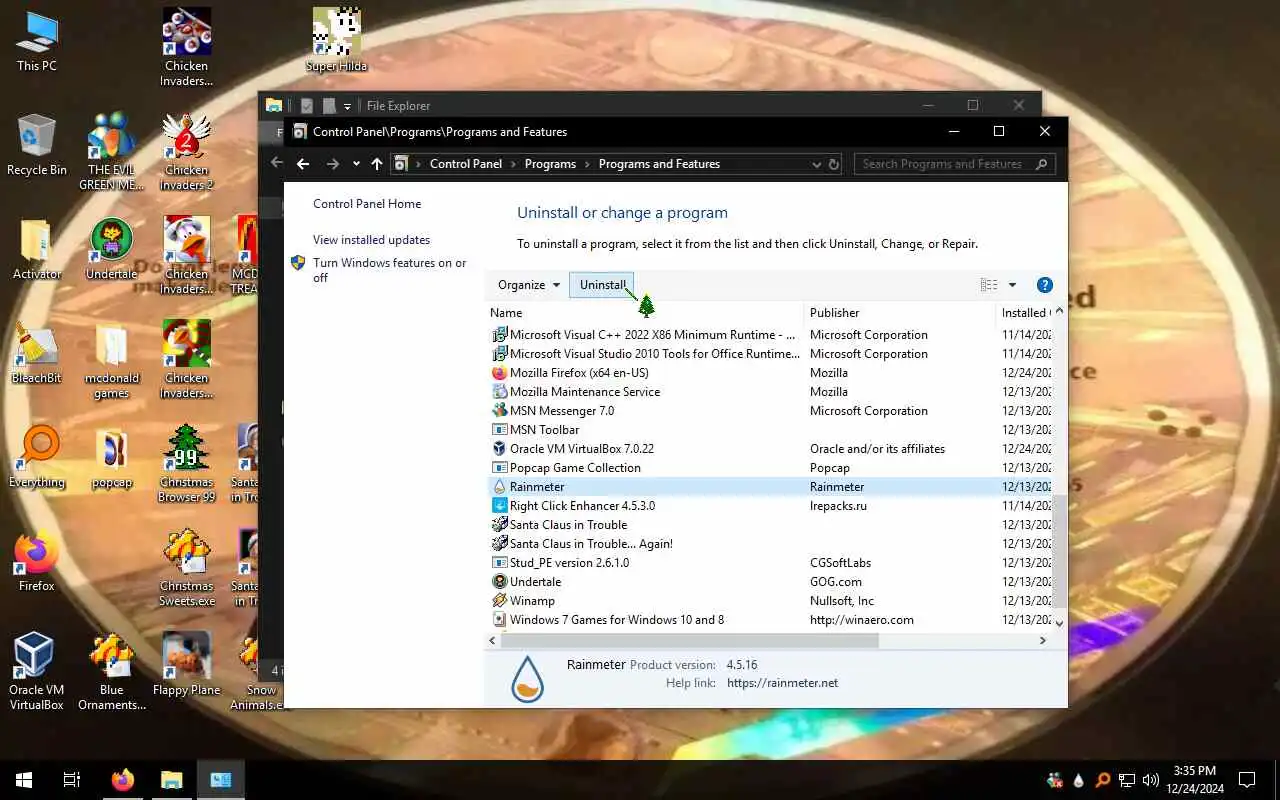Expand the breadcrumb arrow after Programs

587,164
